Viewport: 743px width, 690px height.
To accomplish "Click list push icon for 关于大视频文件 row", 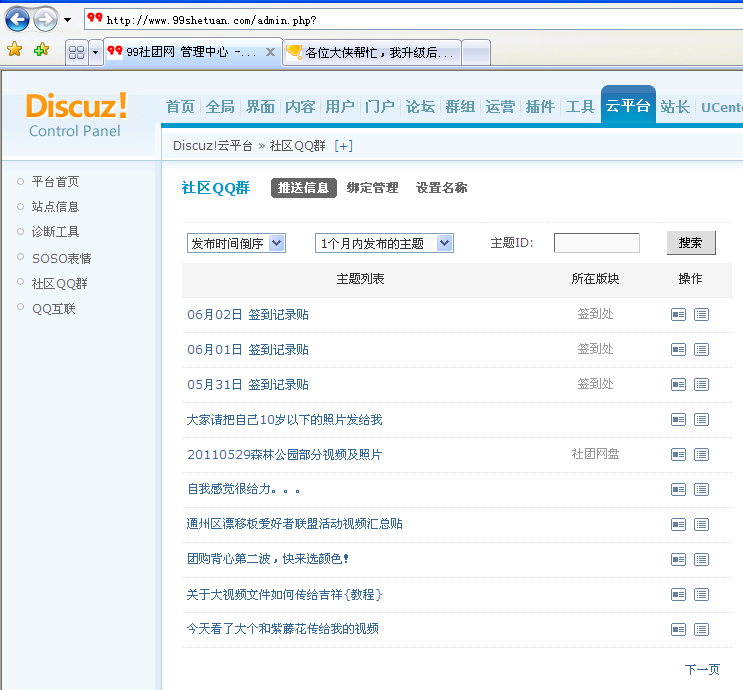I will click(x=701, y=595).
